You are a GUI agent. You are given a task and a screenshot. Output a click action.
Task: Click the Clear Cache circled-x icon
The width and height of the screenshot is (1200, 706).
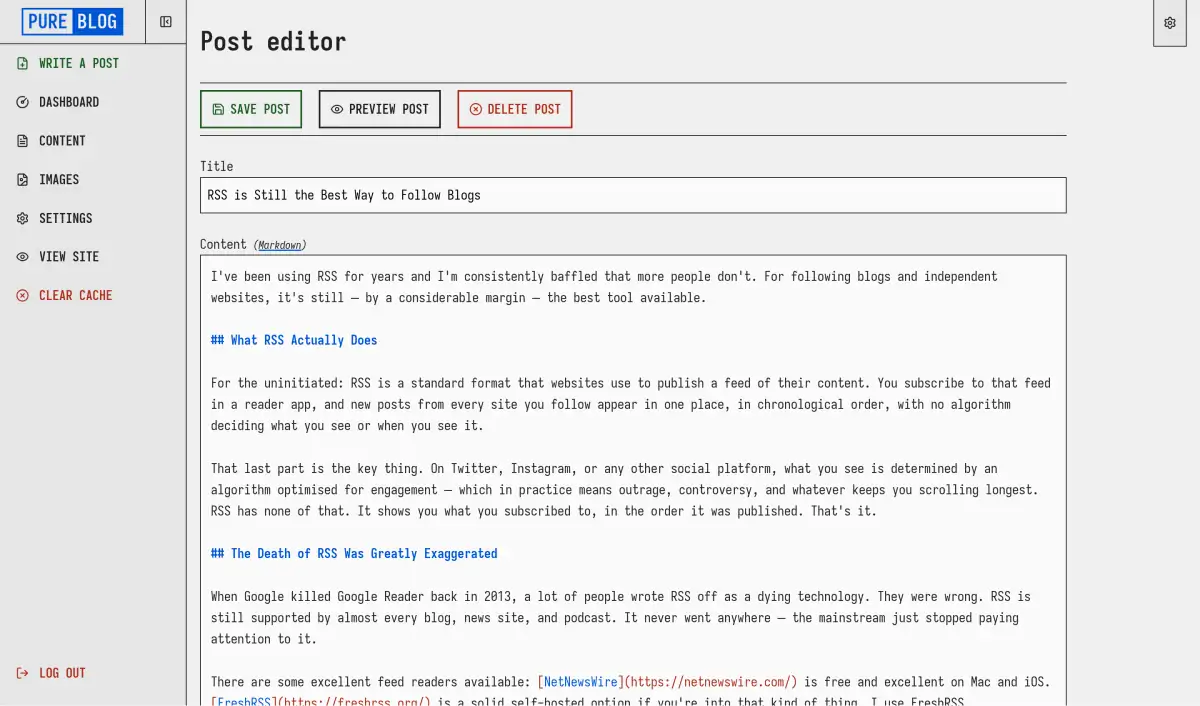tap(22, 296)
